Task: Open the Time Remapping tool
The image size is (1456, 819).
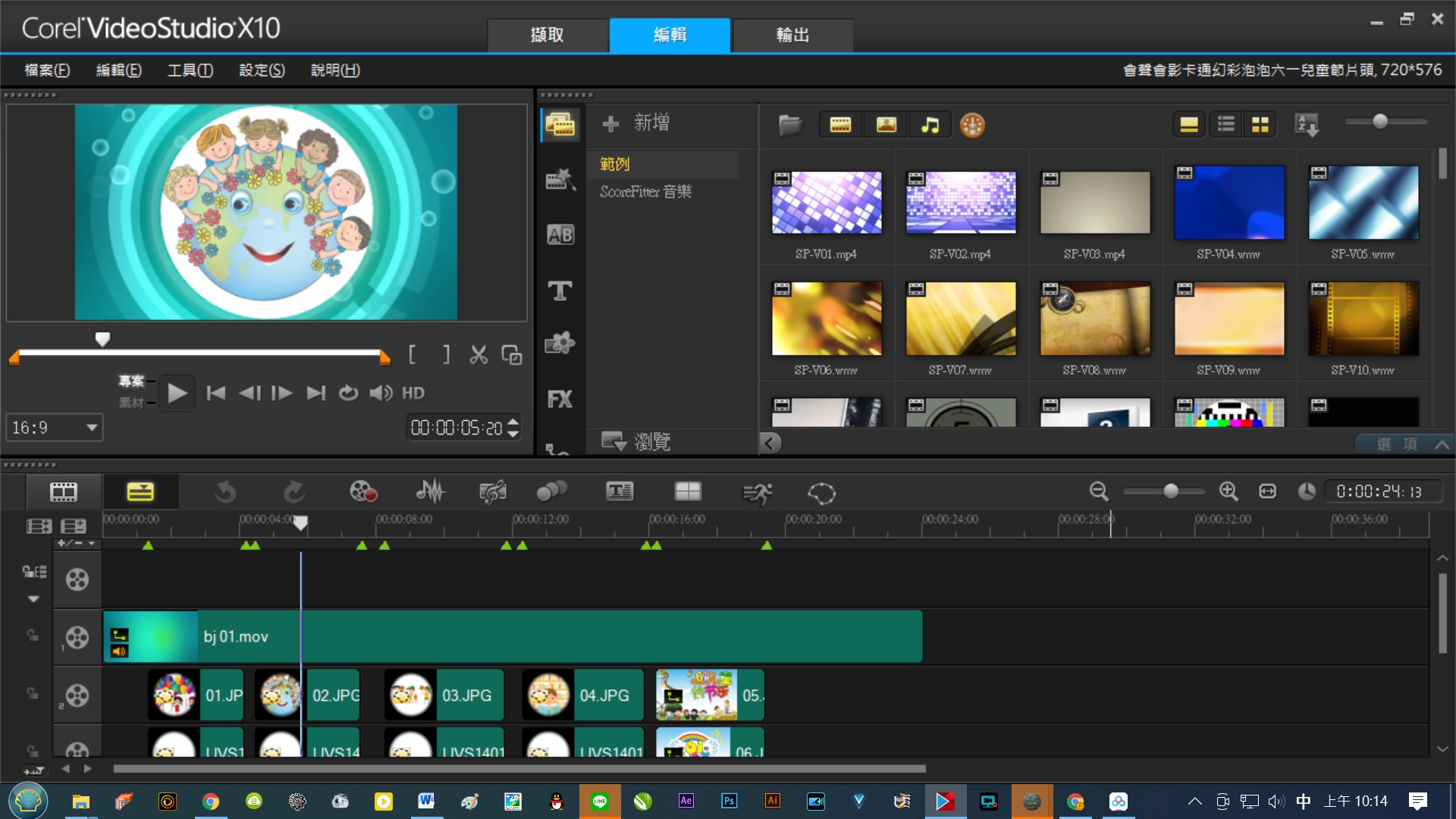Action: (x=757, y=493)
